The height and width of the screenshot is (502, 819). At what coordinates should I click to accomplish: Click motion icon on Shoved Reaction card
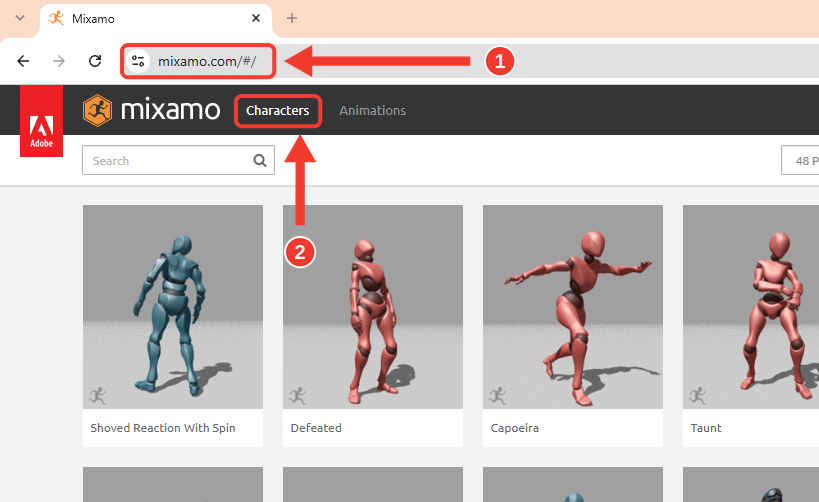[x=98, y=396]
